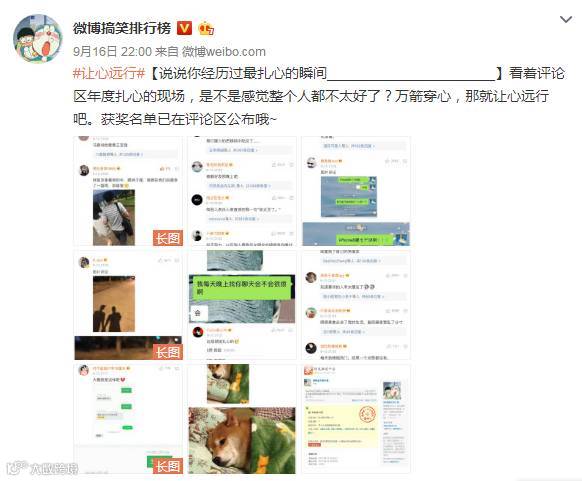582x481 pixels.
Task: Open the 微博搞笑排行榜 account name
Action: (122, 29)
